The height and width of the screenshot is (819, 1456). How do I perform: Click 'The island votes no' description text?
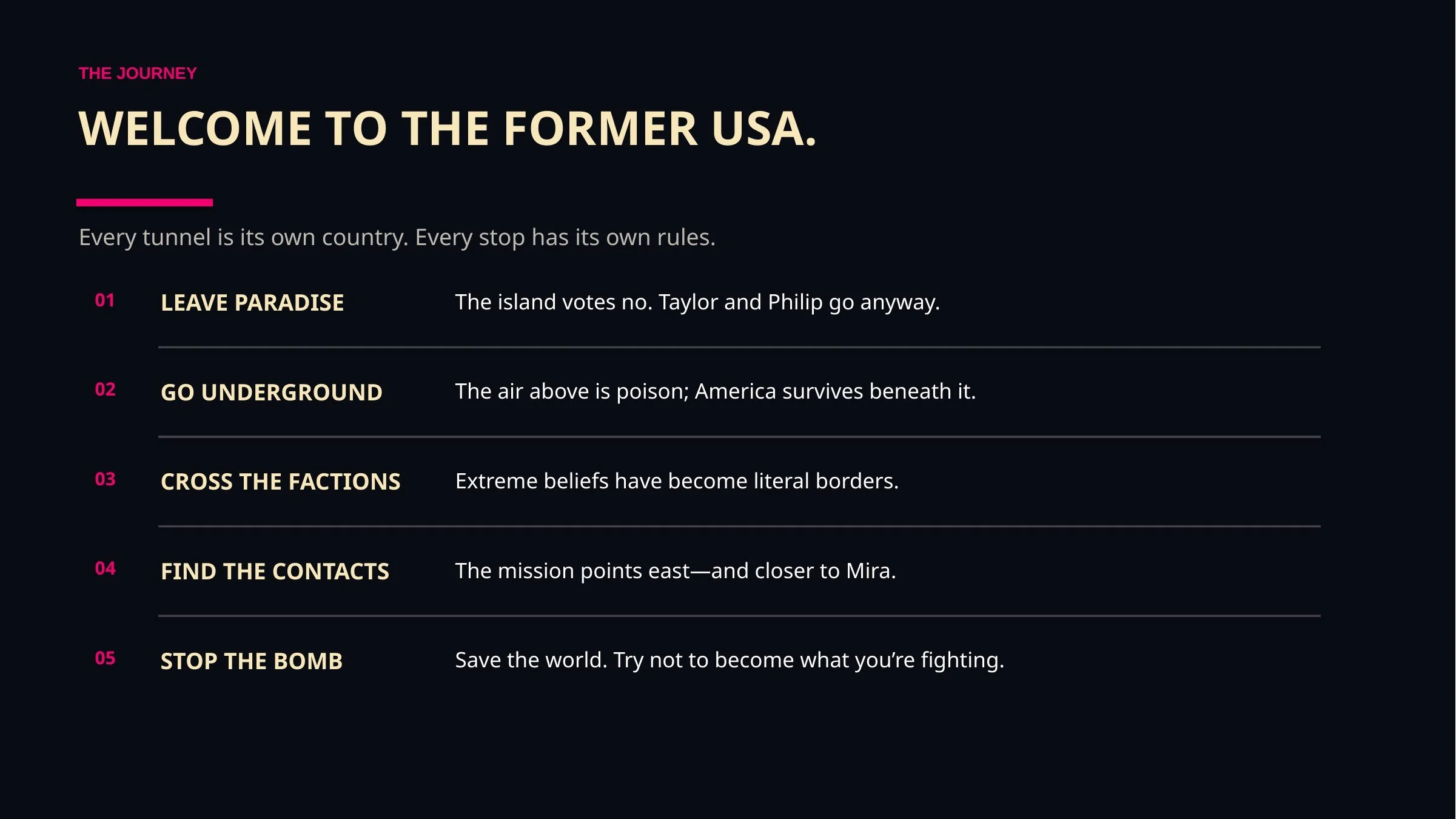[x=697, y=302]
